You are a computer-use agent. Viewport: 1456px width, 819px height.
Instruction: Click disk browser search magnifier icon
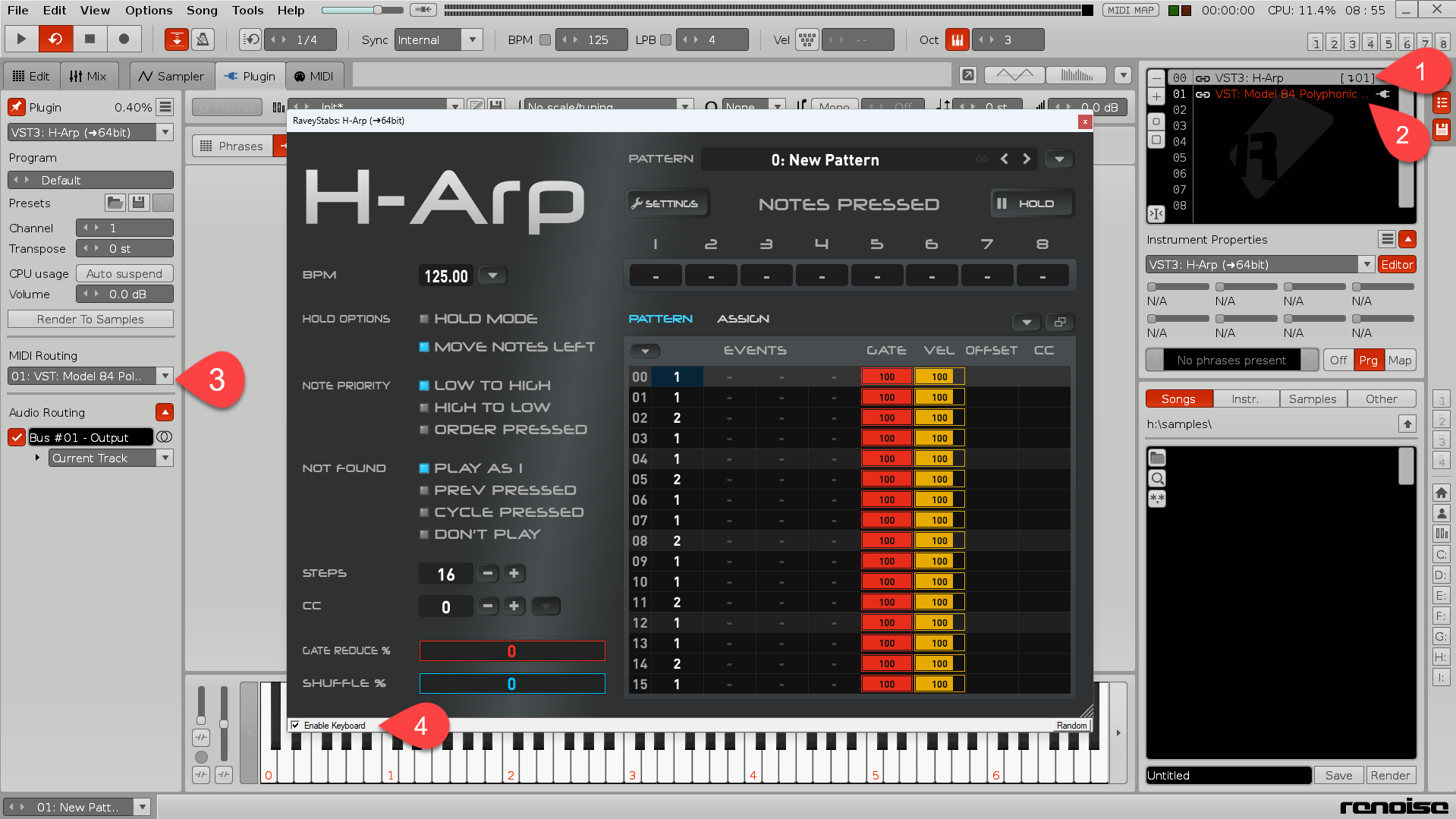tap(1157, 478)
